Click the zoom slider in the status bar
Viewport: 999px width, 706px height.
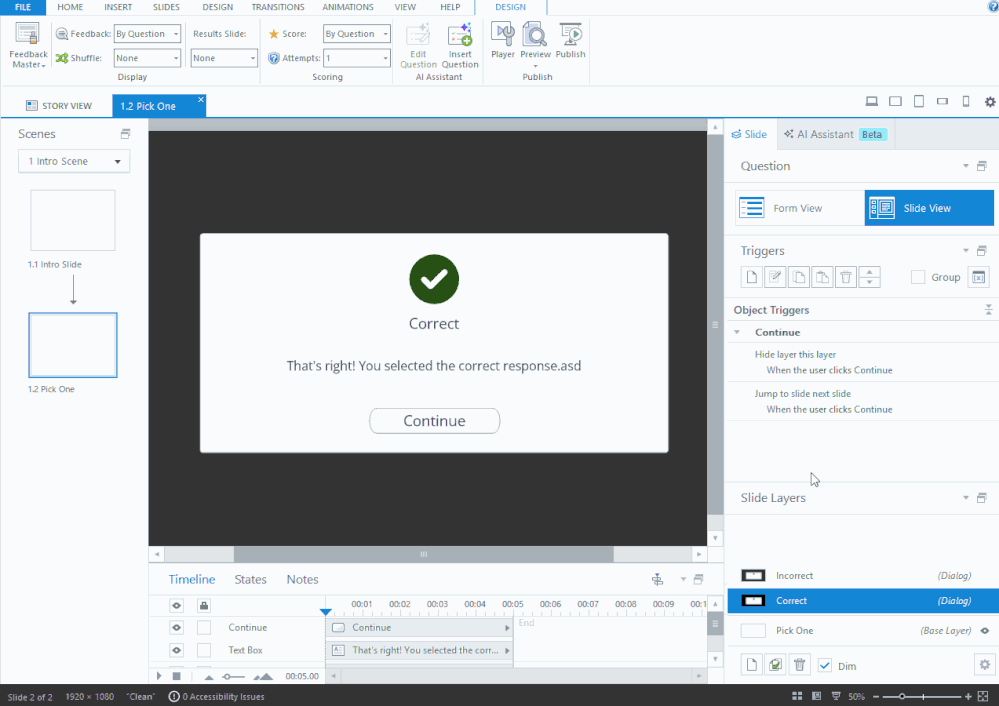(902, 696)
